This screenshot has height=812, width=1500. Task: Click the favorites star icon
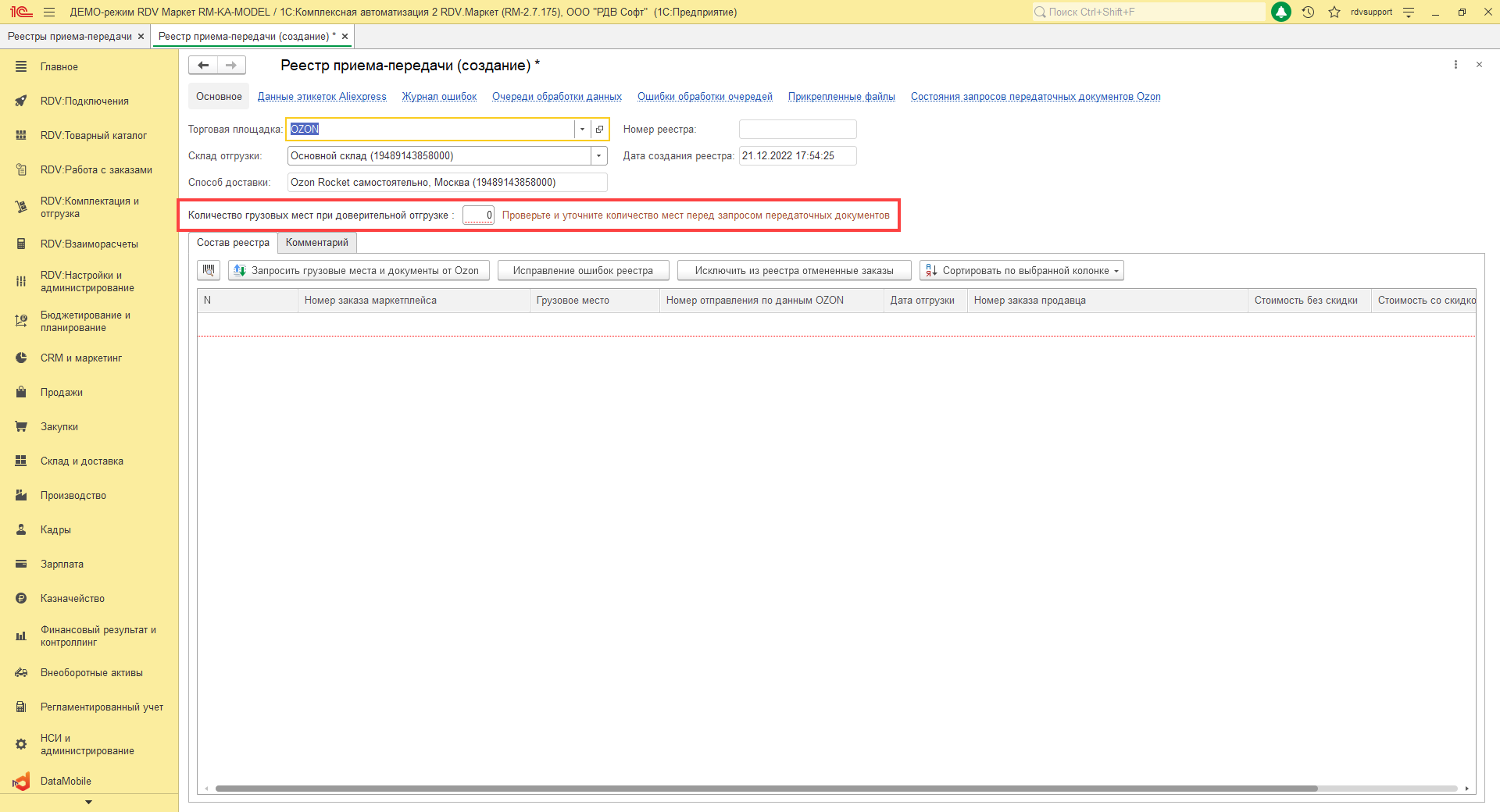1334,12
